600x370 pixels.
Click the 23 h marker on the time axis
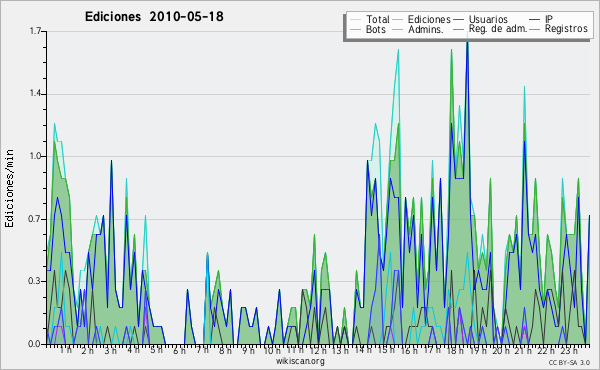[569, 350]
